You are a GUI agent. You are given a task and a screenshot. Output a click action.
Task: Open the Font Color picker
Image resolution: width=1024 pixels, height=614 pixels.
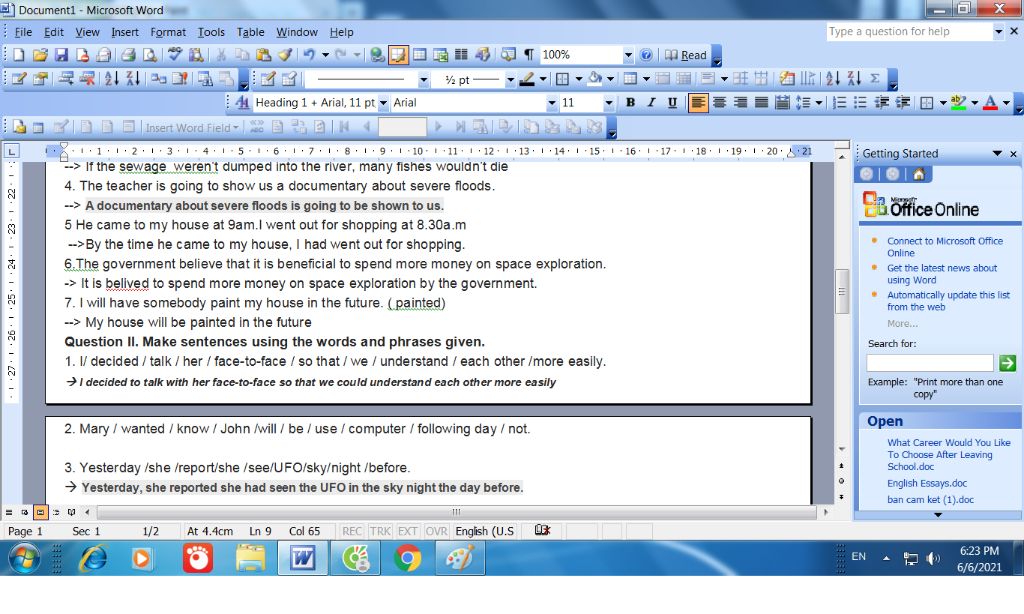pos(990,103)
